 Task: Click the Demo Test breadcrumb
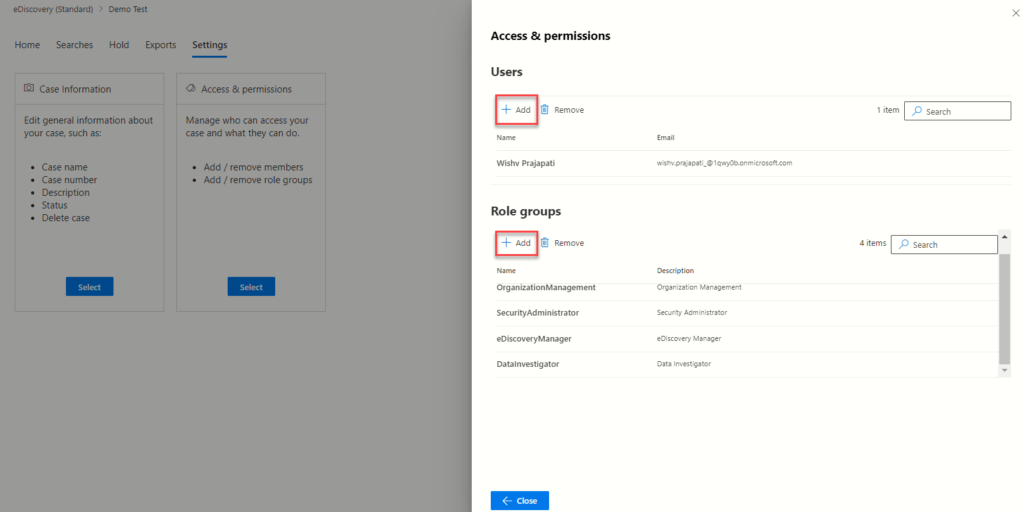(127, 10)
